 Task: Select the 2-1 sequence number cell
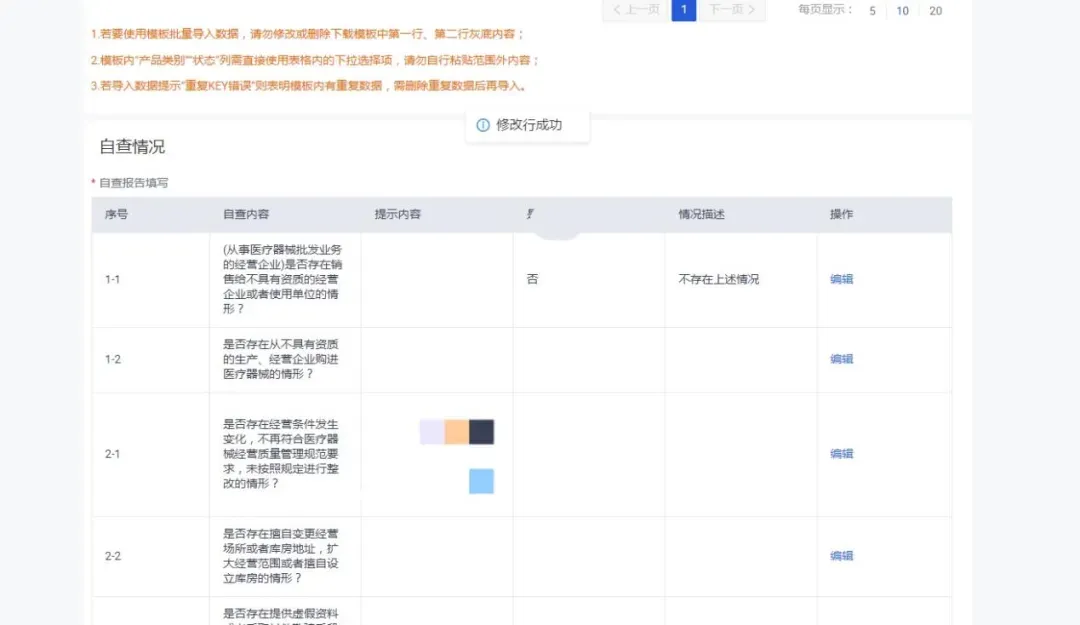pyautogui.click(x=112, y=453)
